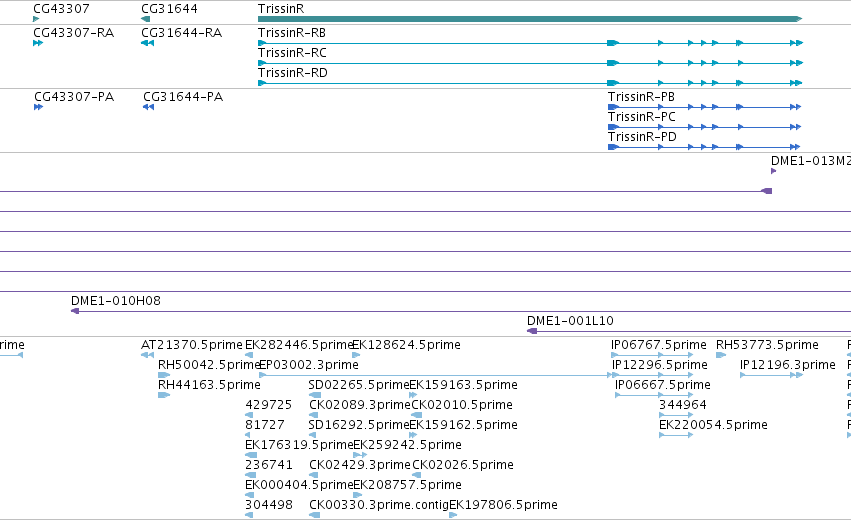Open the TrissinR-PB protein feature

(641, 97)
